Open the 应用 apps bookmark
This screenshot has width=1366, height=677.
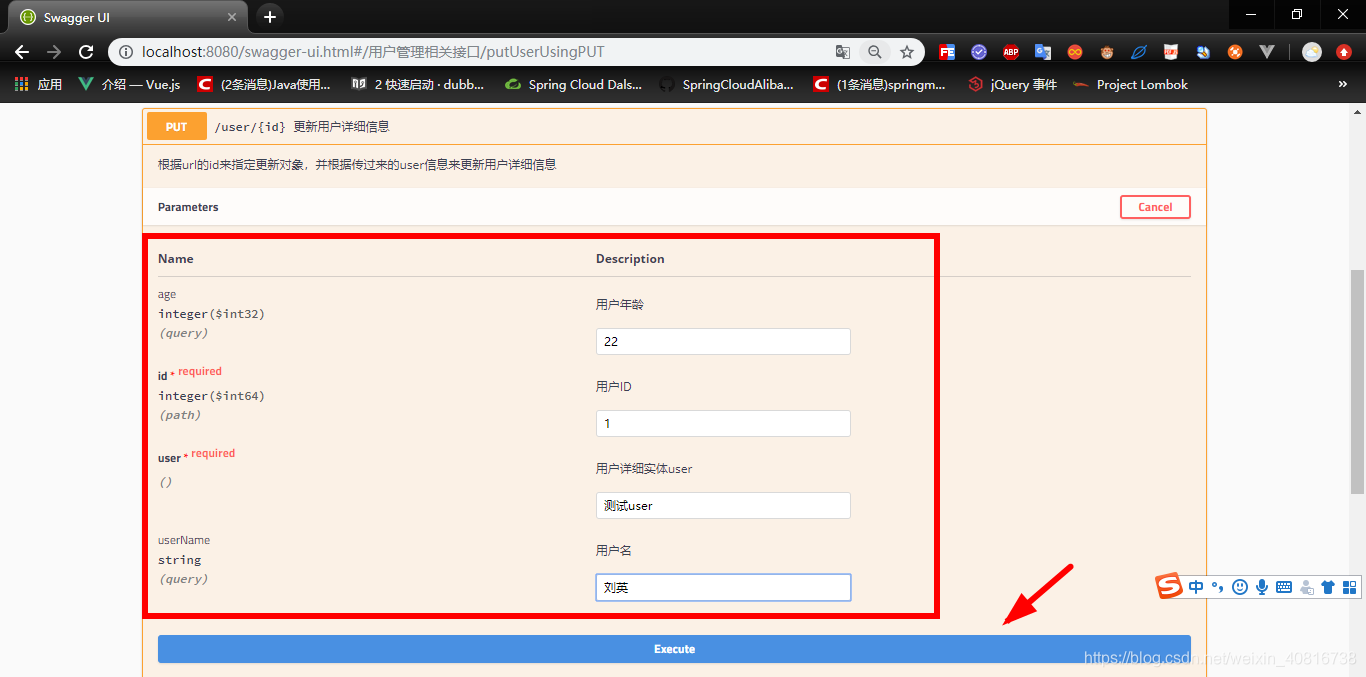pyautogui.click(x=38, y=85)
